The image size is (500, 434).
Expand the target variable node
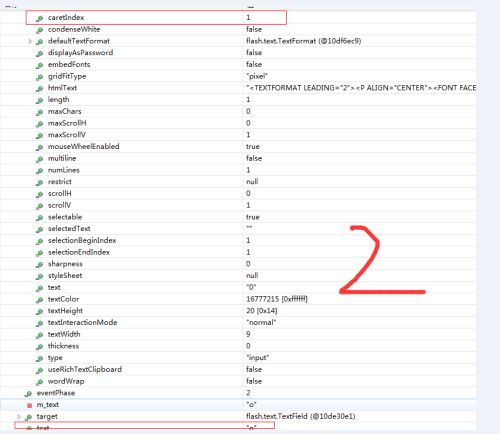pos(19,417)
